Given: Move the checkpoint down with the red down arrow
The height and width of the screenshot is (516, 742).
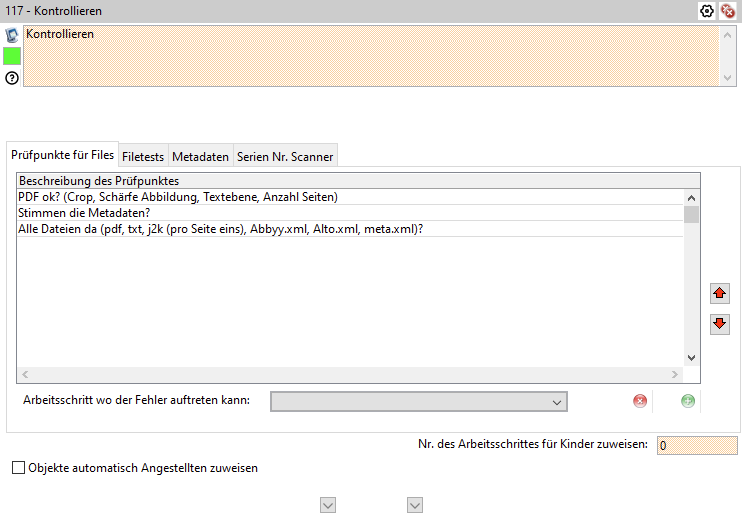Looking at the screenshot, I should pyautogui.click(x=720, y=324).
